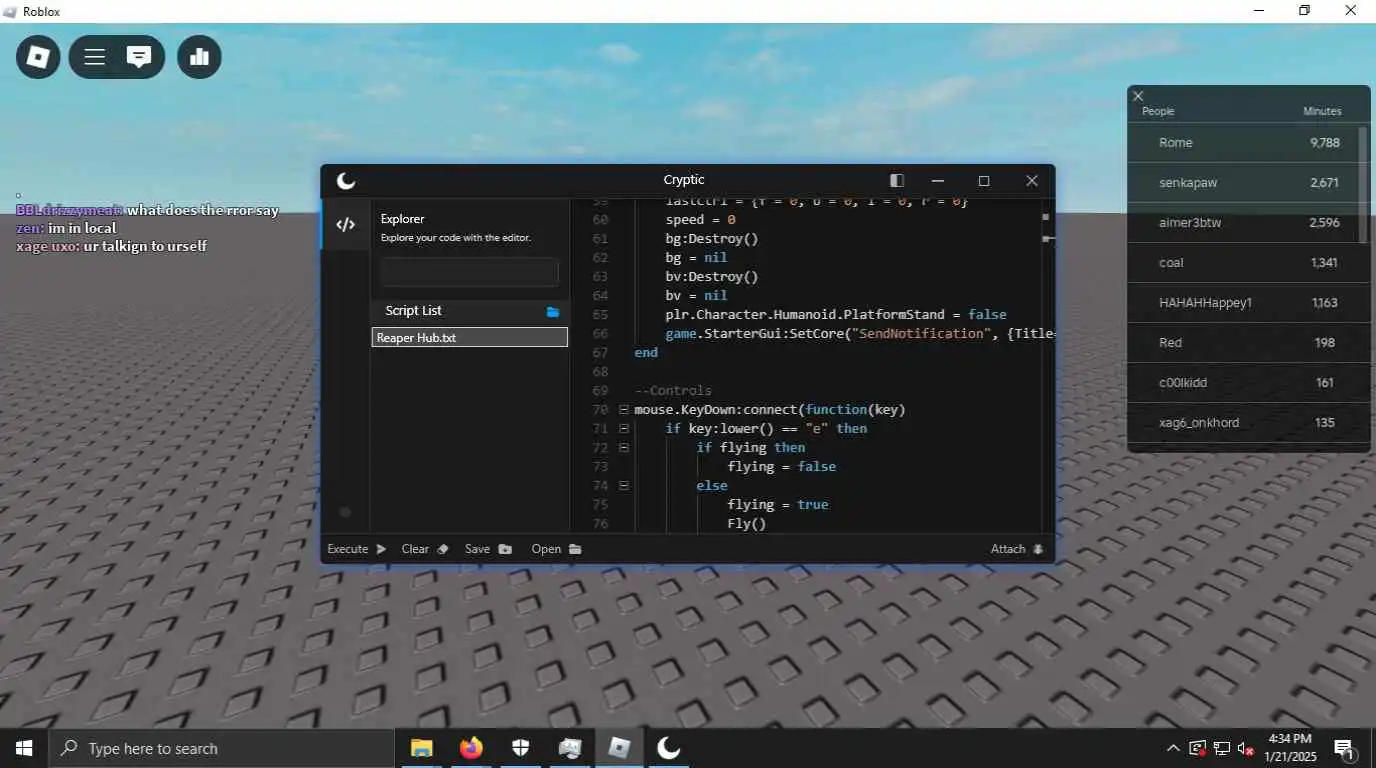Select player senkapaw in leaderboard
The image size is (1376, 768).
pos(1243,183)
